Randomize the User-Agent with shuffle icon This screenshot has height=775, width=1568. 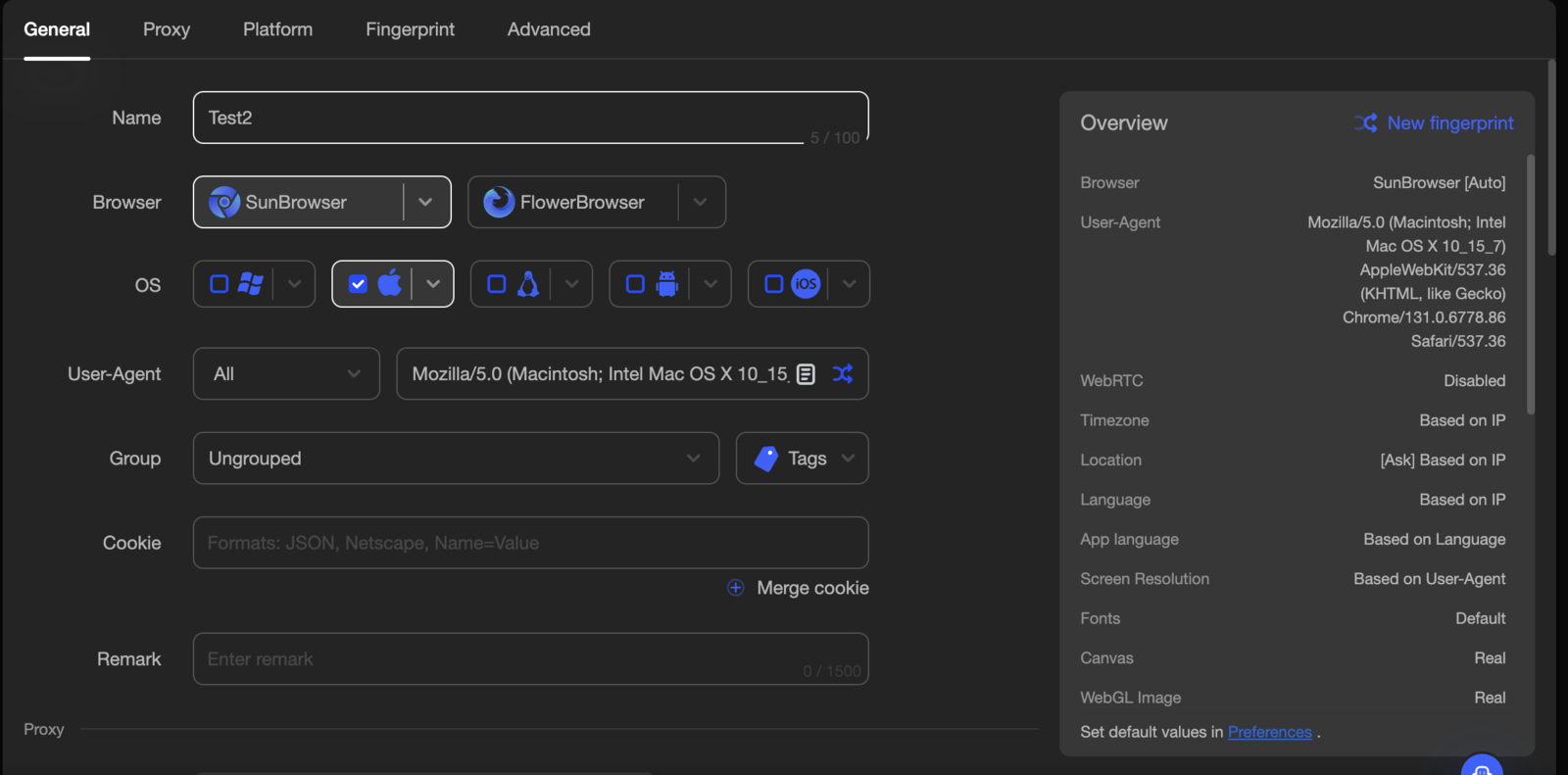(x=843, y=374)
